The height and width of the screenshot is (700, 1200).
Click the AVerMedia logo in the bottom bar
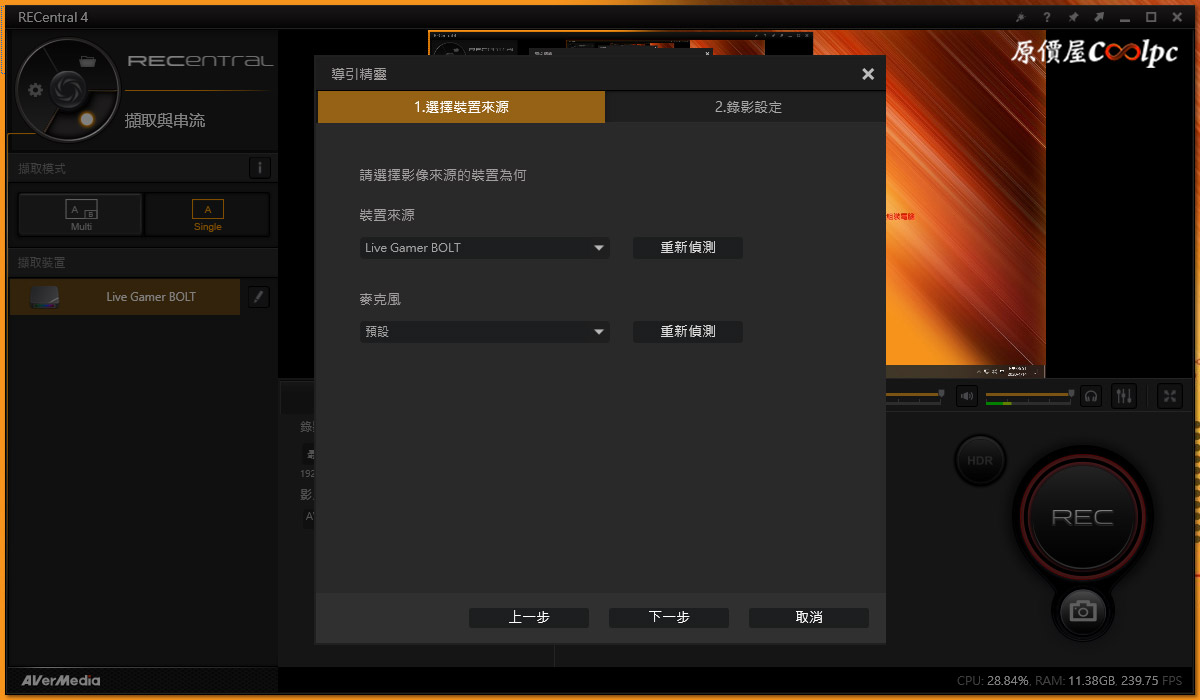point(61,681)
